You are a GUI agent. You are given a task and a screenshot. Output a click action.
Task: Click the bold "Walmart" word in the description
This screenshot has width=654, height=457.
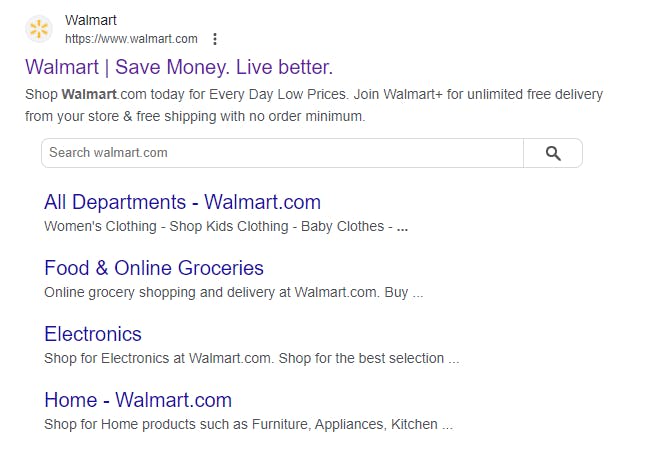tap(89, 94)
